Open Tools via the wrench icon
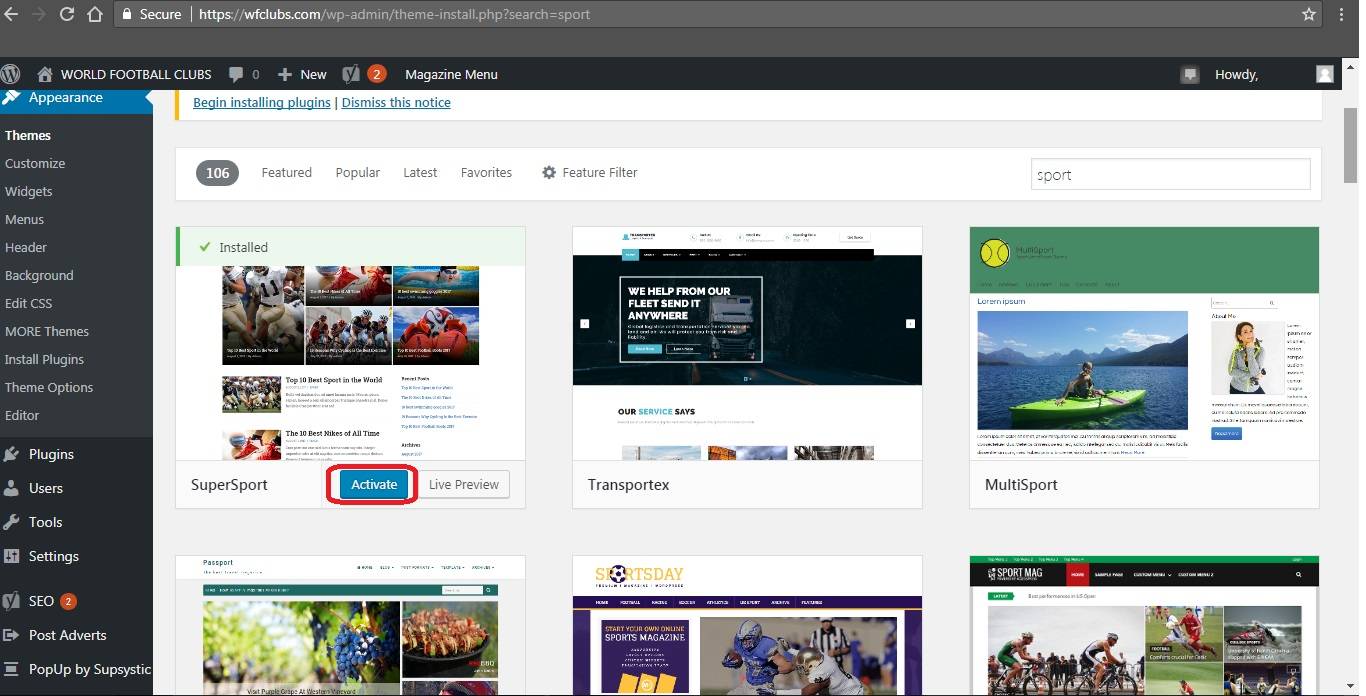This screenshot has height=696, width=1366. pos(11,522)
